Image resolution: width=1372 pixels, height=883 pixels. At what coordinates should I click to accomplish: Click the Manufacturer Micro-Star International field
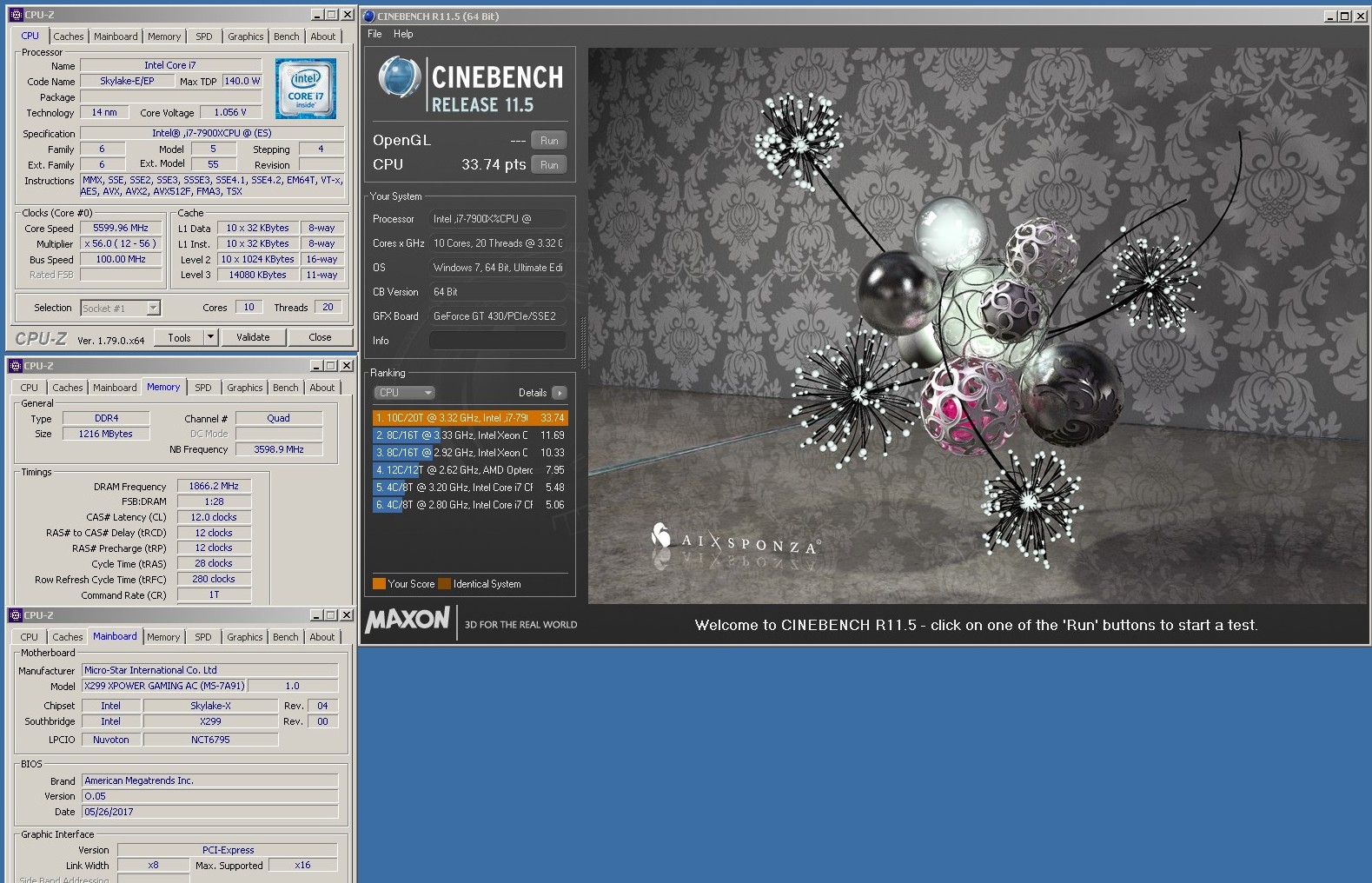210,670
